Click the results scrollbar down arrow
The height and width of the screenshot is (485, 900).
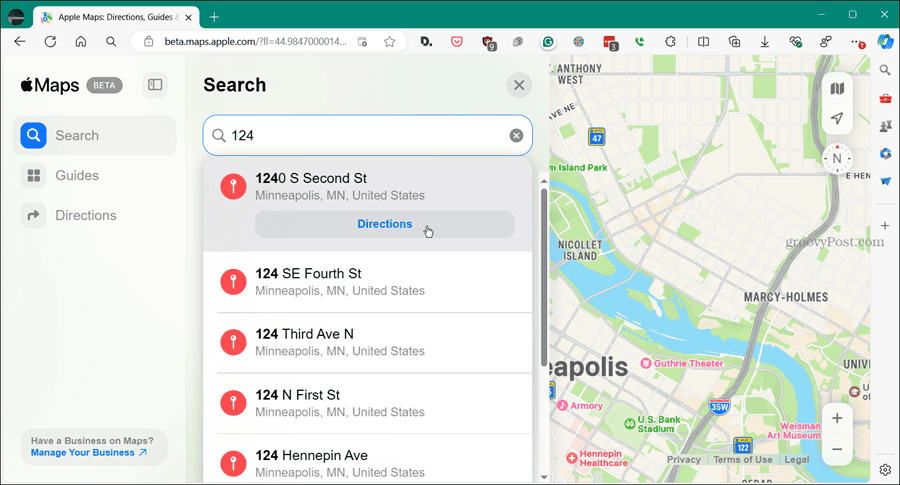544,477
